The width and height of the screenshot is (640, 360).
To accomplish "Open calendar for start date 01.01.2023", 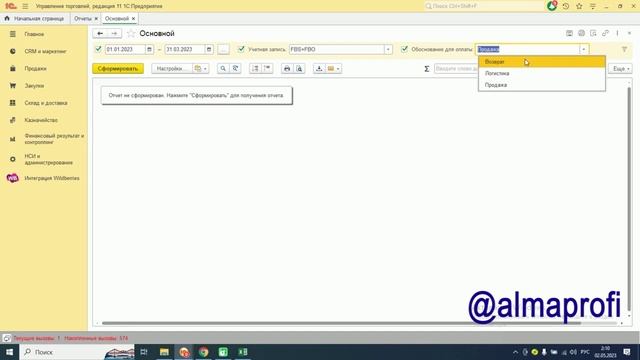I will pos(149,49).
